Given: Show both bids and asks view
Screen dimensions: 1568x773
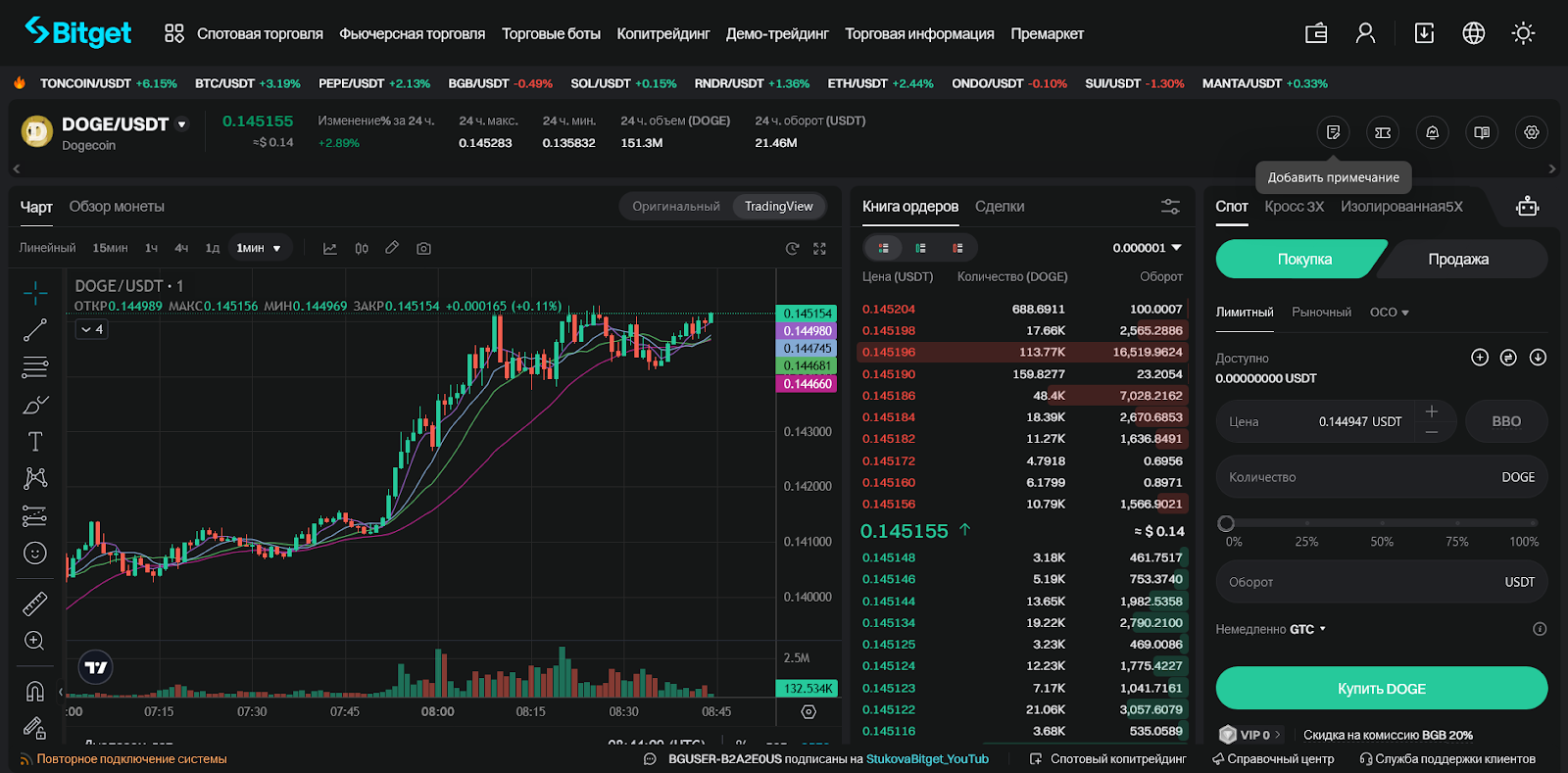Looking at the screenshot, I should 884,248.
